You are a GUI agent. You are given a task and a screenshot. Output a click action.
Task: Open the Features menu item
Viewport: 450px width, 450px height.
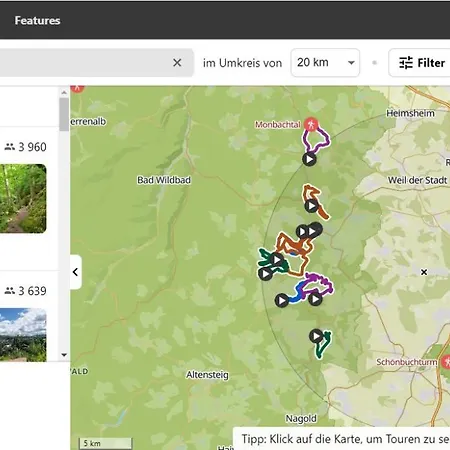point(37,20)
